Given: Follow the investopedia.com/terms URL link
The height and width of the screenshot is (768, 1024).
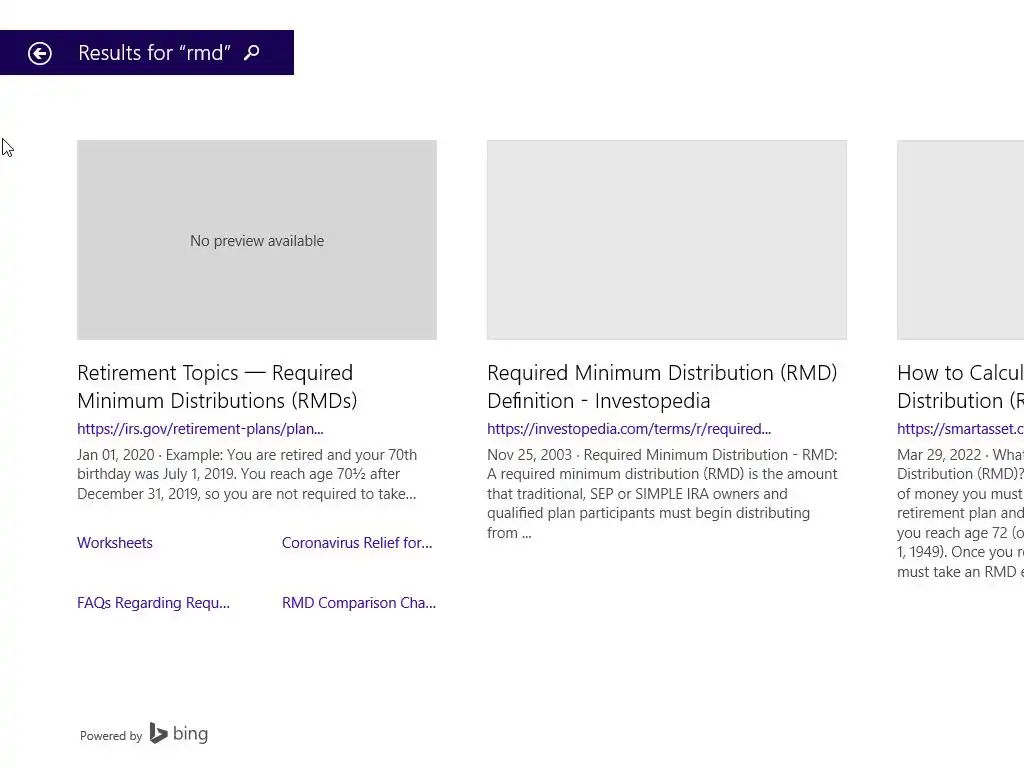Looking at the screenshot, I should (629, 429).
